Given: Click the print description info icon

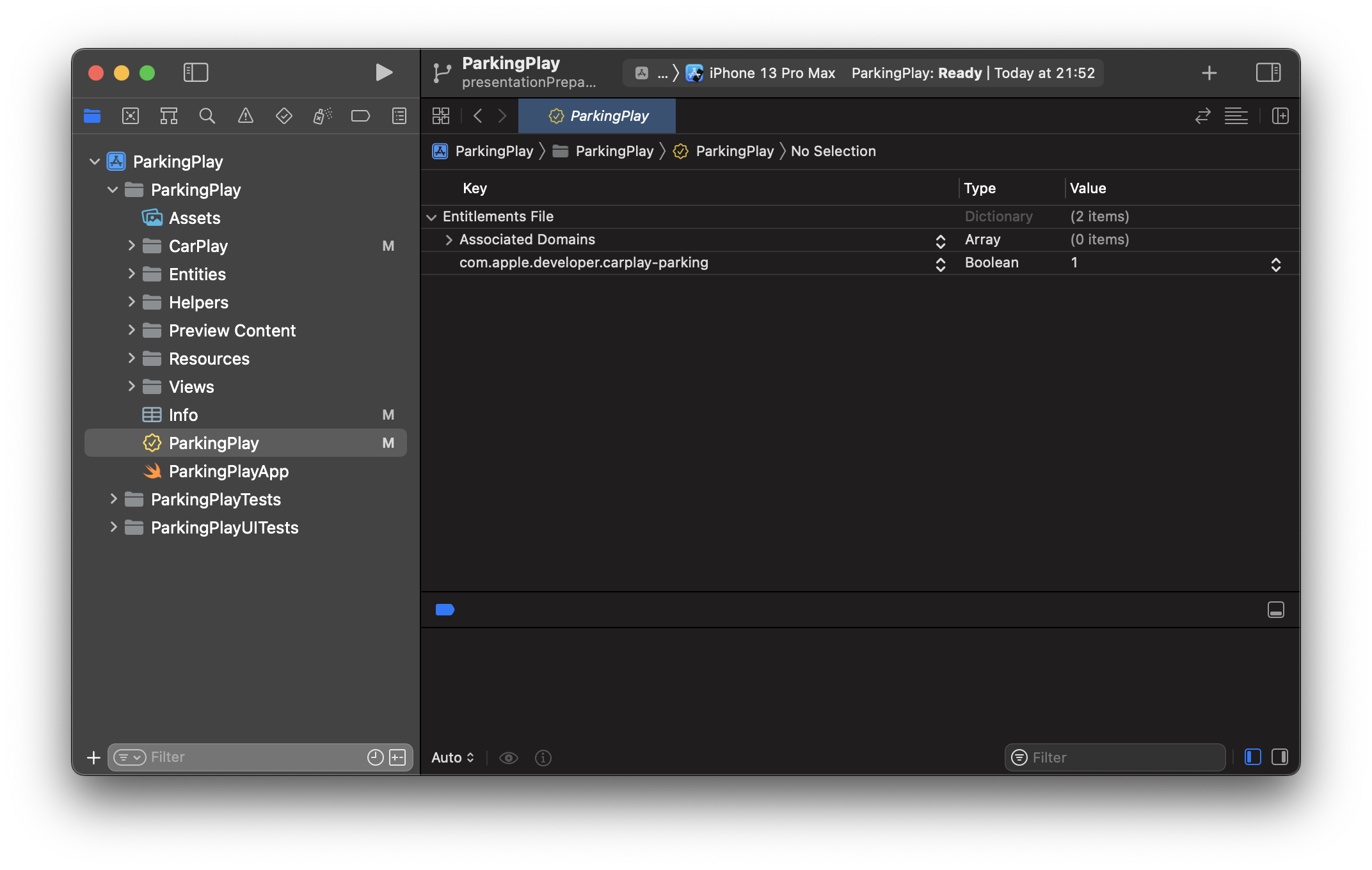Looking at the screenshot, I should [543, 757].
